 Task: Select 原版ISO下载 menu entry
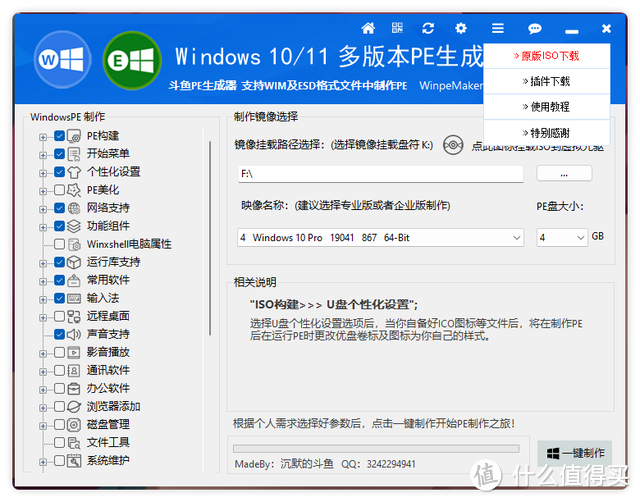pos(547,56)
